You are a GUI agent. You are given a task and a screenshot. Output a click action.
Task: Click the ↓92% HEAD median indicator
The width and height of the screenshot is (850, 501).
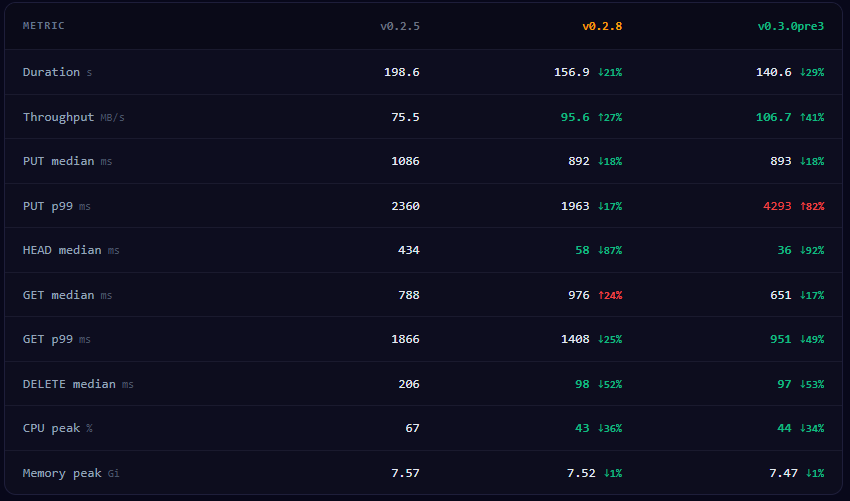[811, 250]
